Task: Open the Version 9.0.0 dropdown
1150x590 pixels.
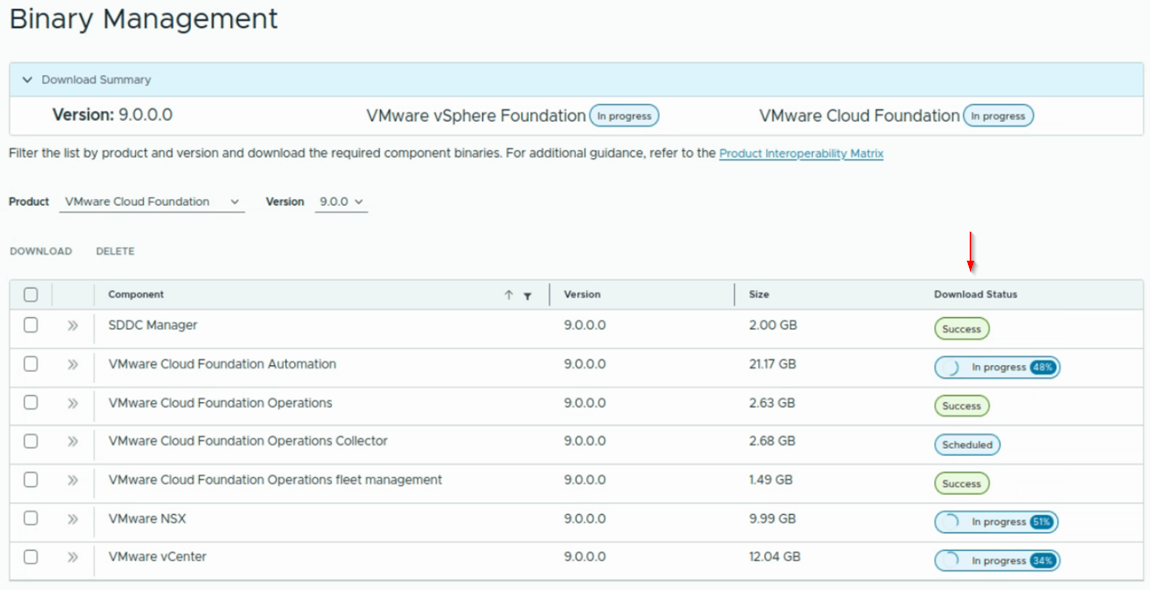Action: [341, 202]
